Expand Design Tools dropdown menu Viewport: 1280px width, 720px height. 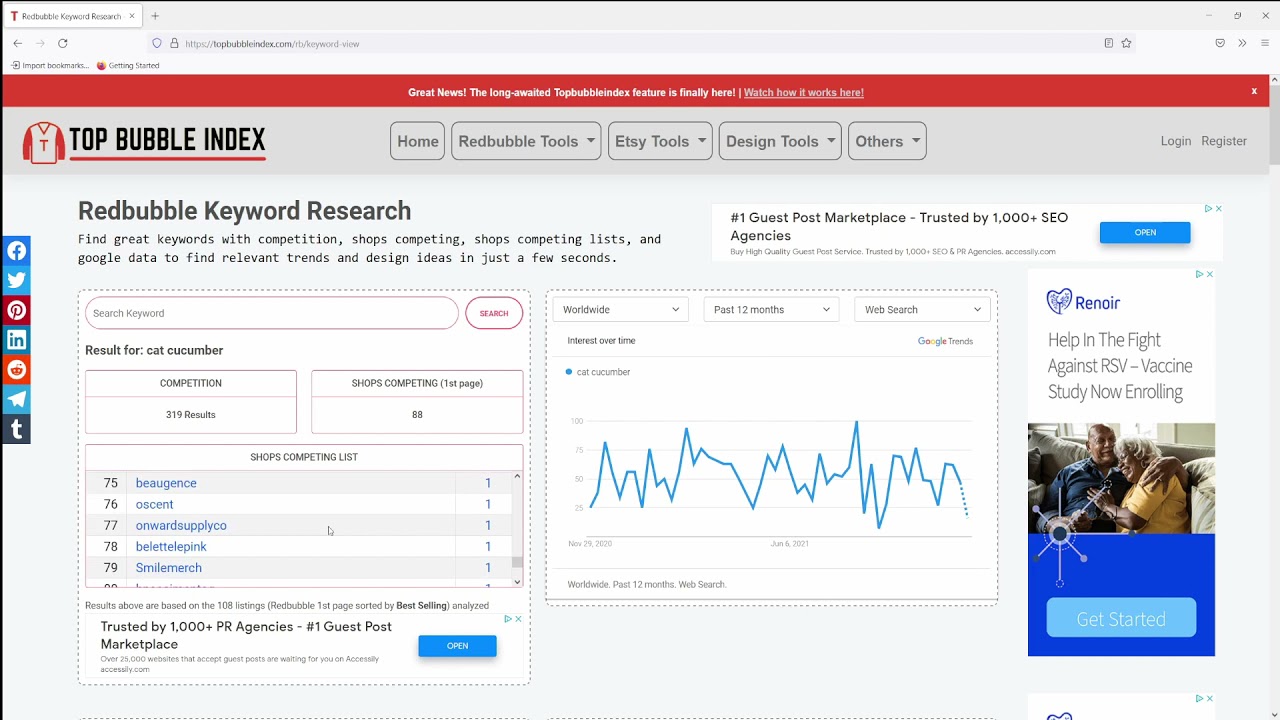pyautogui.click(x=780, y=141)
